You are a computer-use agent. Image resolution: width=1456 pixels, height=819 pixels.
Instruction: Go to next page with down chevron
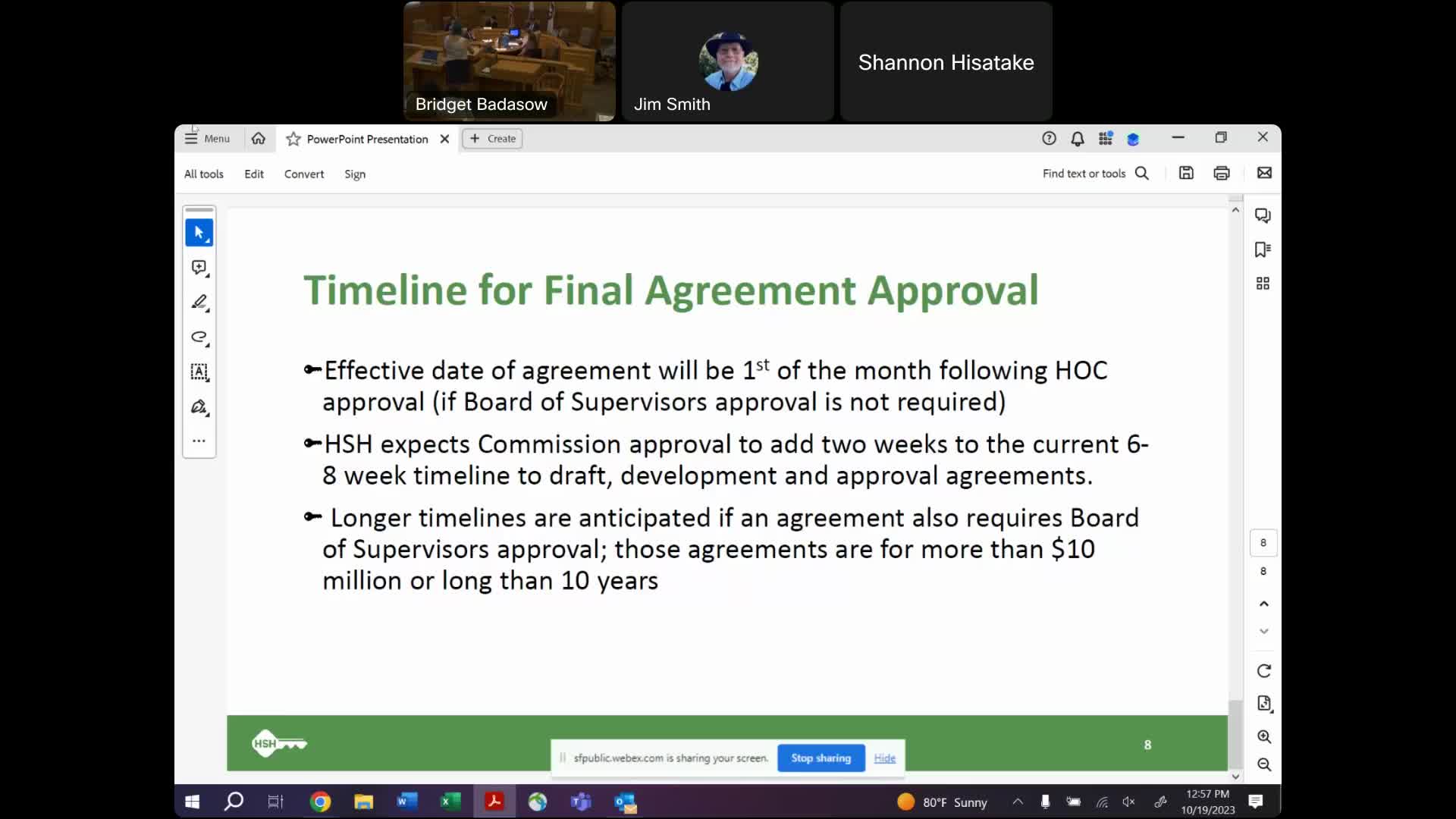[1263, 631]
